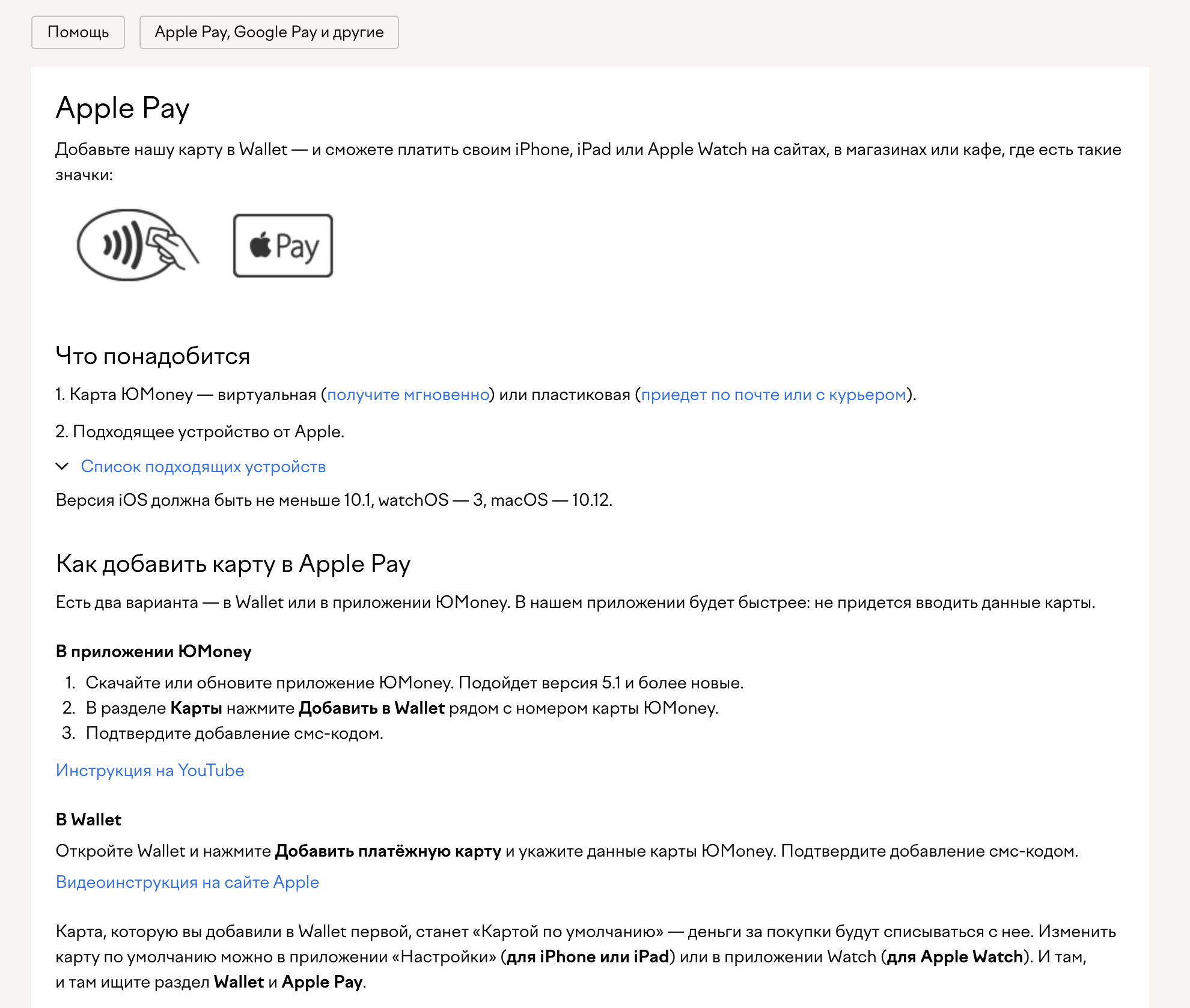1190x1008 pixels.
Task: Click the Что понадобится heading
Action: click(x=153, y=356)
